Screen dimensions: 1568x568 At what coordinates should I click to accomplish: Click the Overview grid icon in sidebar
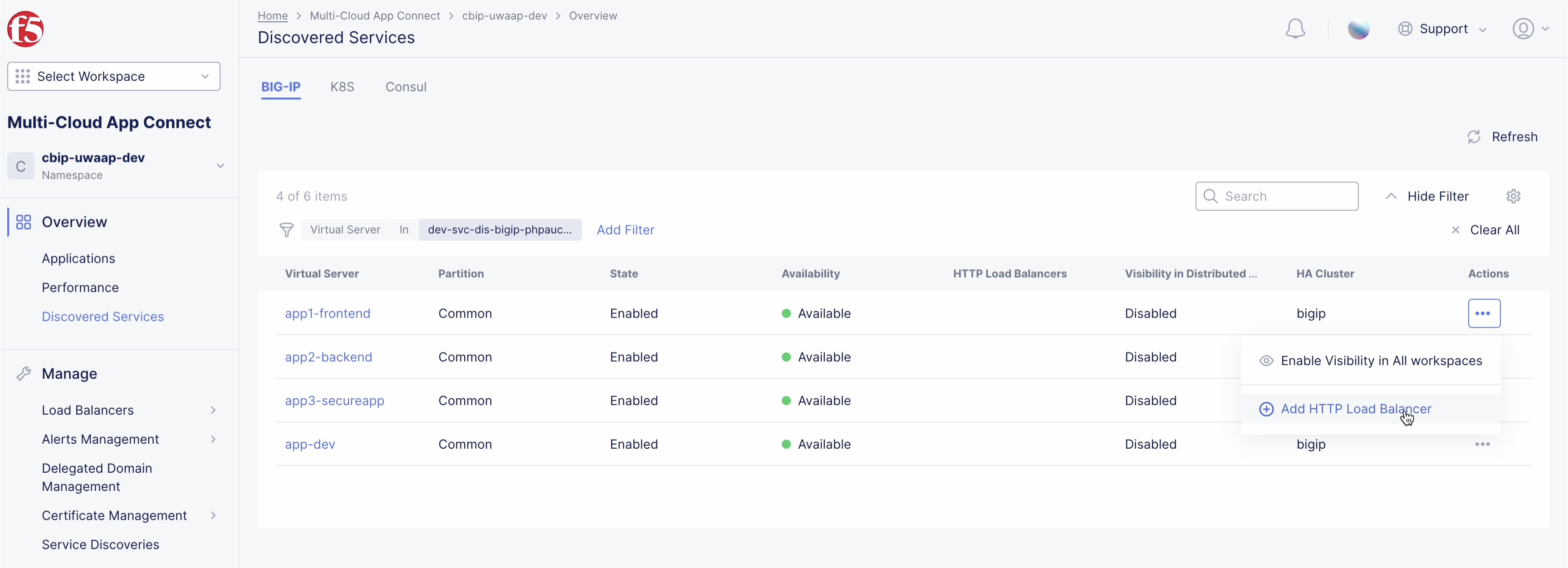[x=23, y=221]
